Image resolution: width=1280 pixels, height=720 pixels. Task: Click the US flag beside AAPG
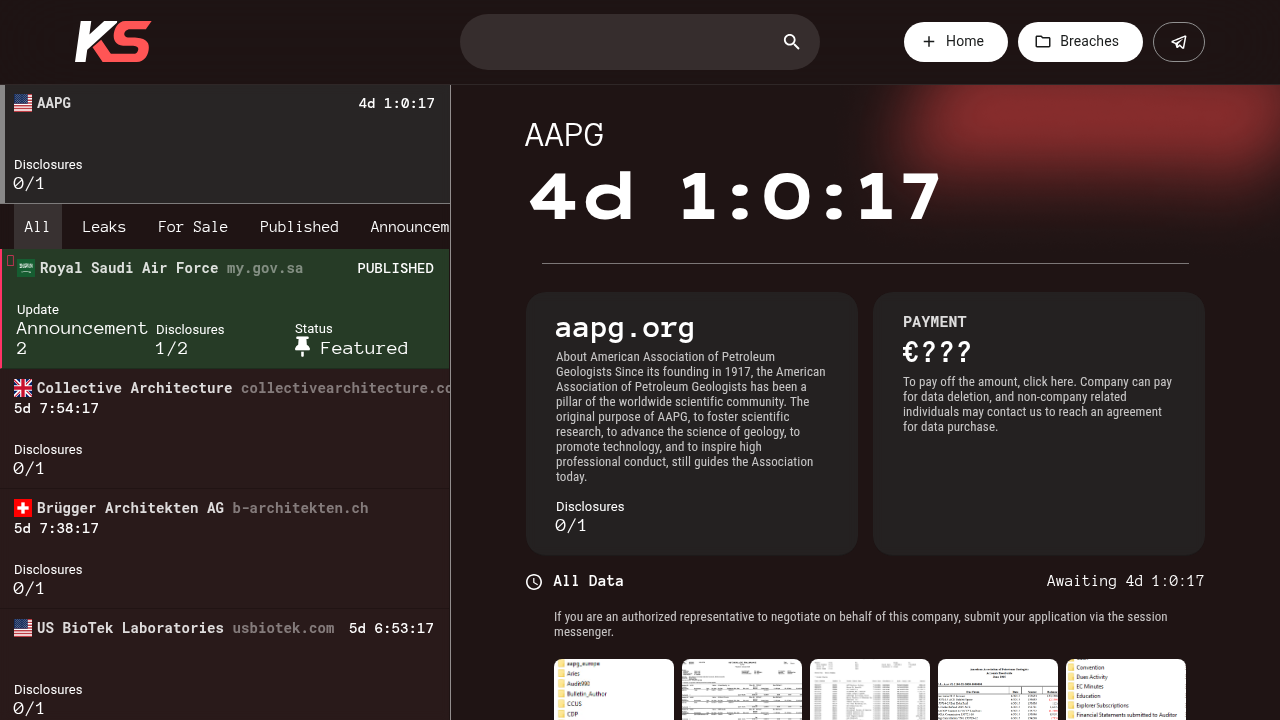[x=23, y=103]
